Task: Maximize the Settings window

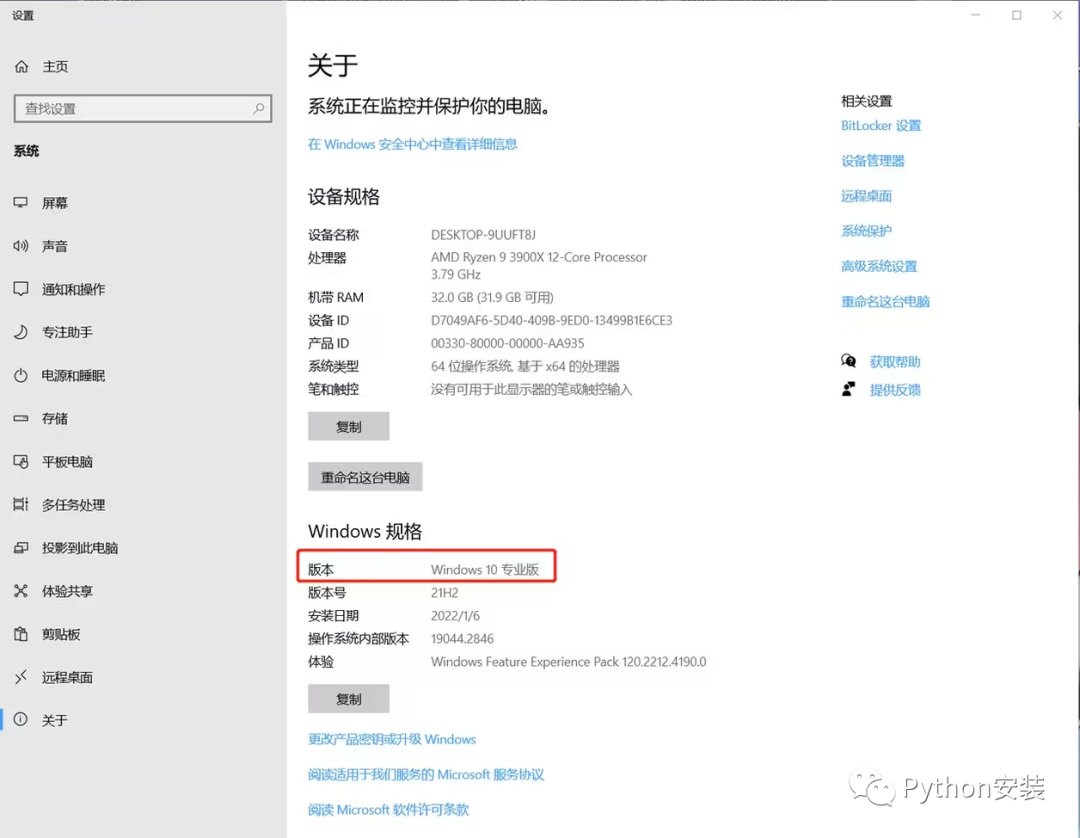Action: [1017, 15]
